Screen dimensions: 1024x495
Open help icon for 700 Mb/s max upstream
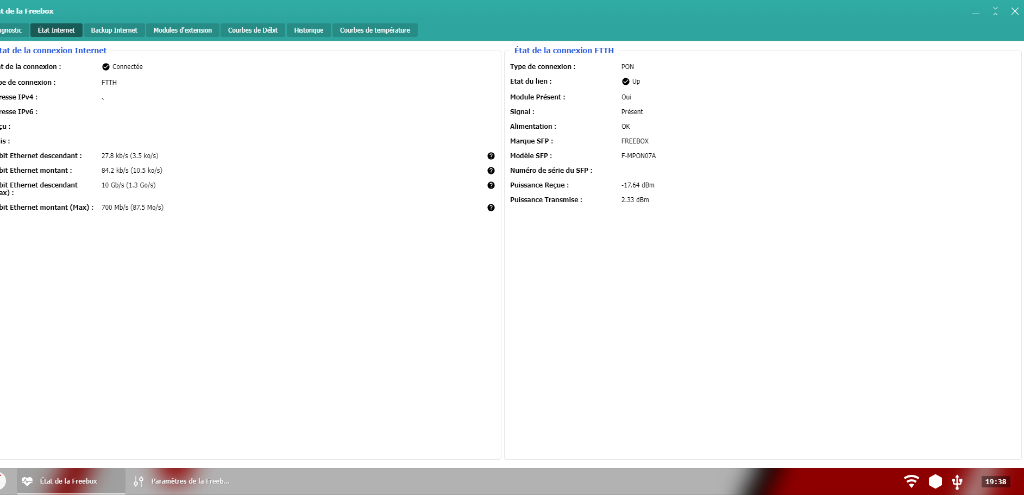click(x=491, y=207)
